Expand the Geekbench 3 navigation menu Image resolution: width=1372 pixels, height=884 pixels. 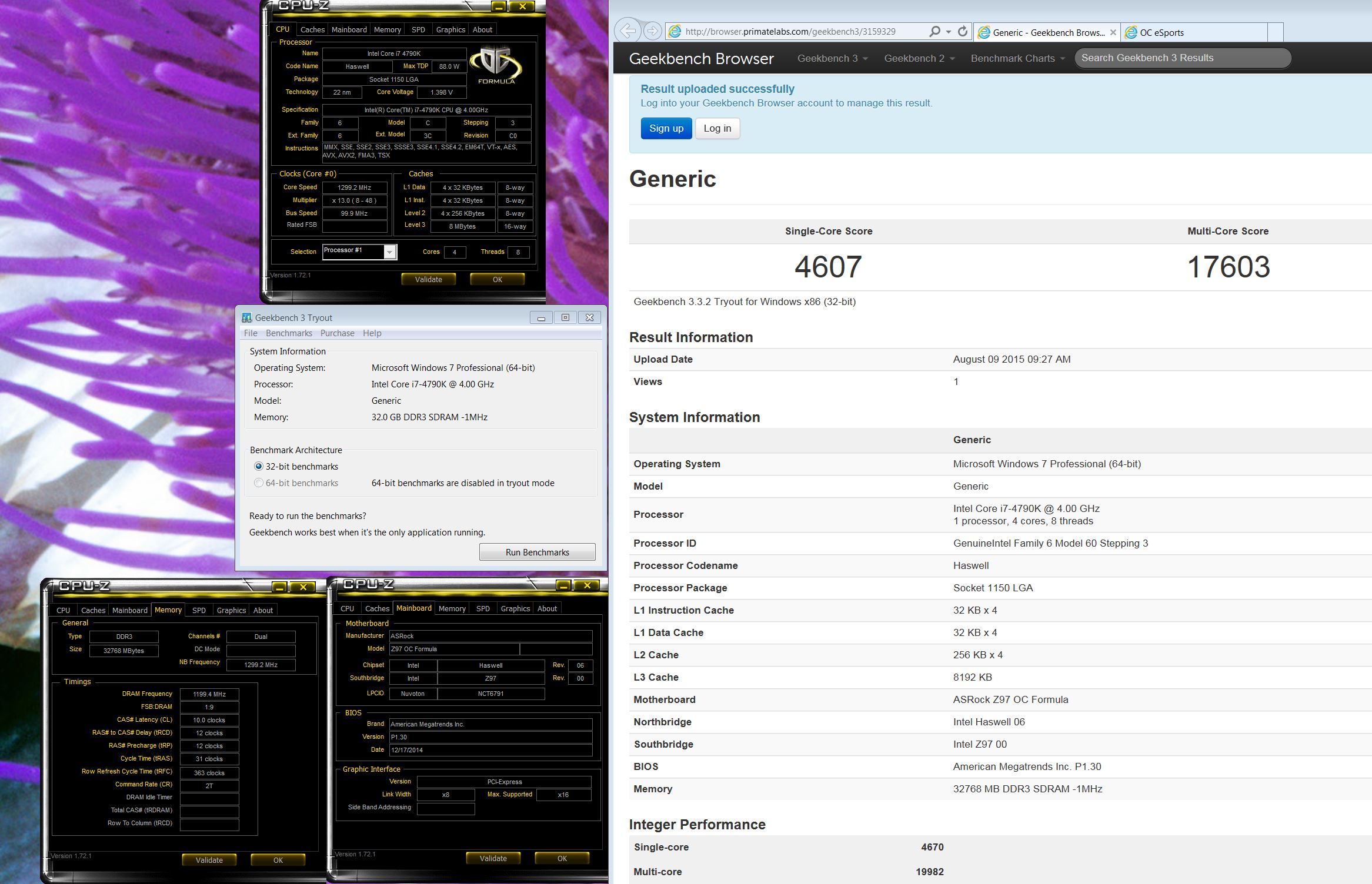pos(832,58)
